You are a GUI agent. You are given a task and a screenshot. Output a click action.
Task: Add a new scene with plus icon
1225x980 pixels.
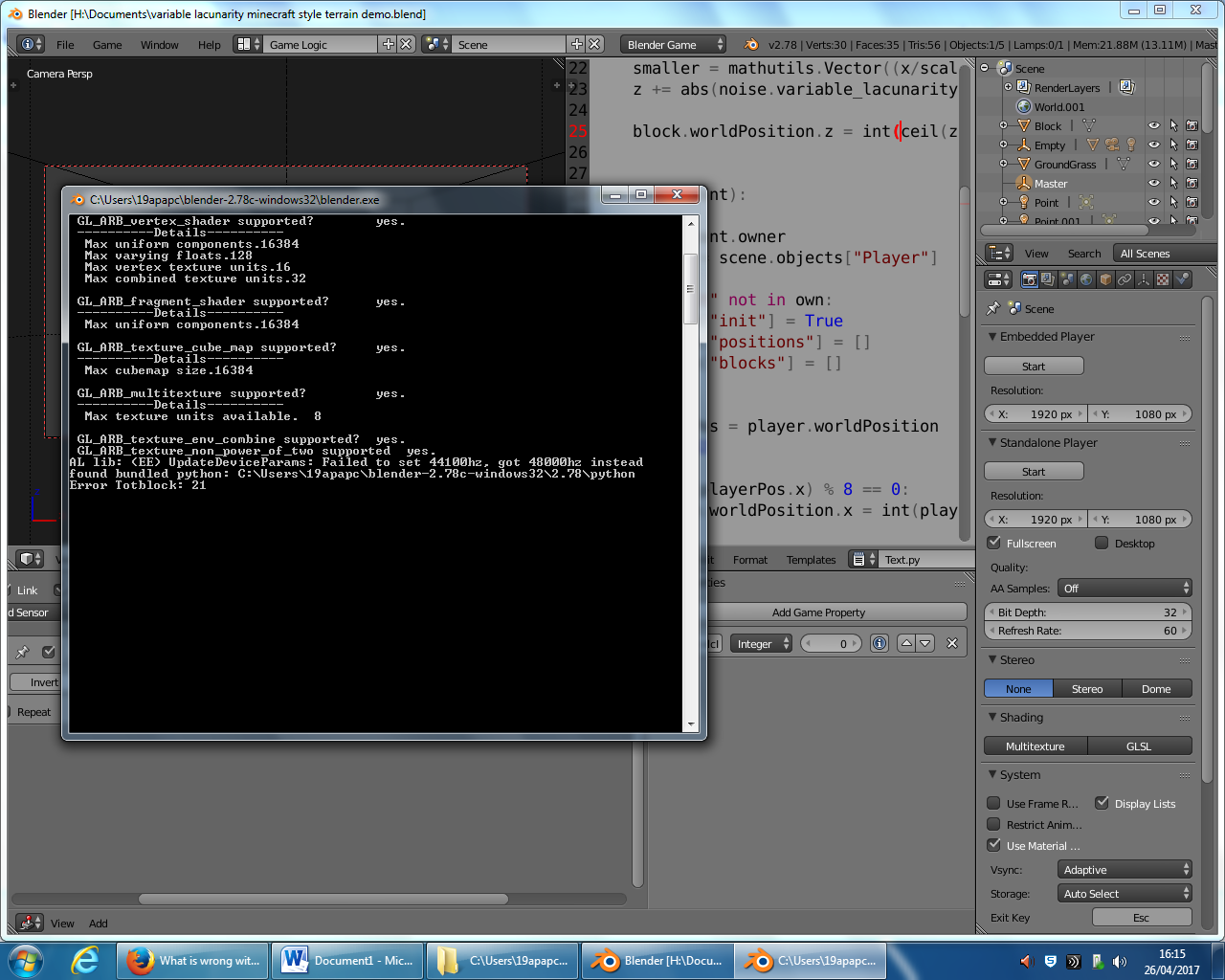click(x=576, y=44)
